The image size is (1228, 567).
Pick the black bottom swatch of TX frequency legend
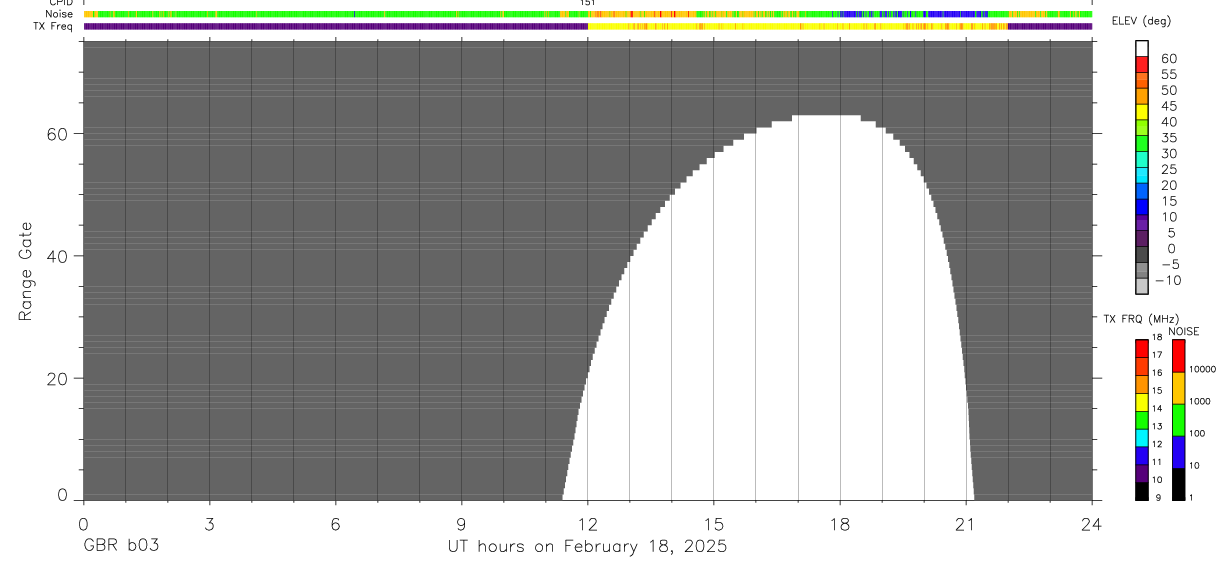(1142, 491)
